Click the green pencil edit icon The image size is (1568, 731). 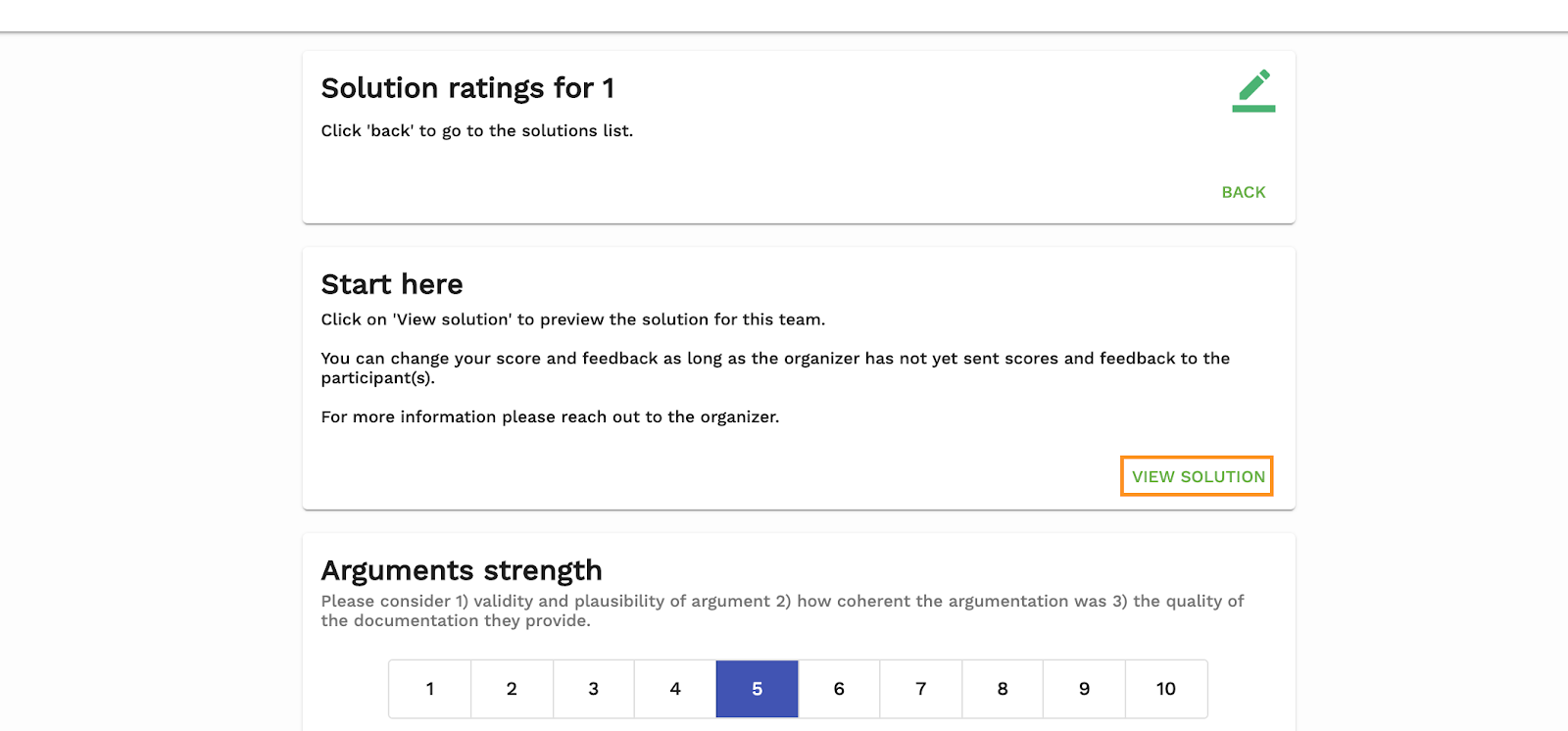click(x=1253, y=90)
